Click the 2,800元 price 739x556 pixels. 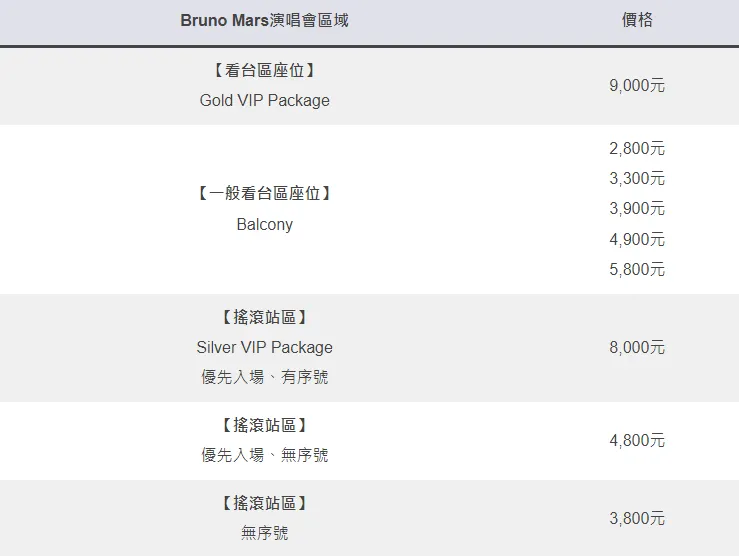[637, 148]
